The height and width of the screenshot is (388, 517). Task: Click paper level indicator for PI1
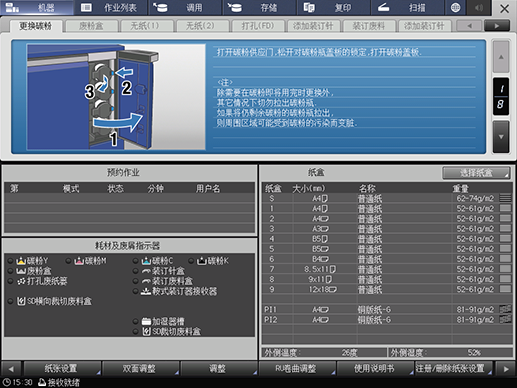506,309
